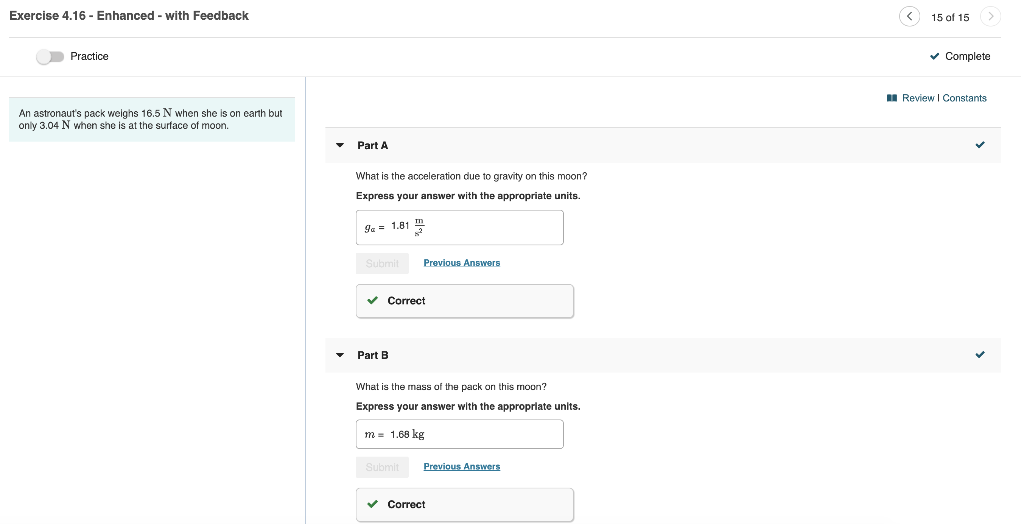Click the Complete status label
1024x524 pixels.
point(967,56)
